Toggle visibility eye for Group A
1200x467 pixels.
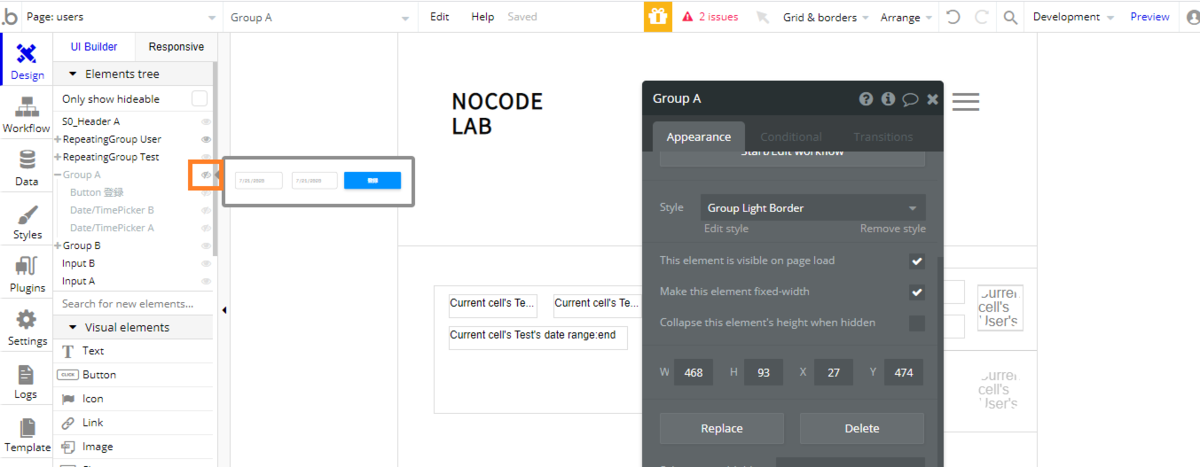click(x=206, y=175)
